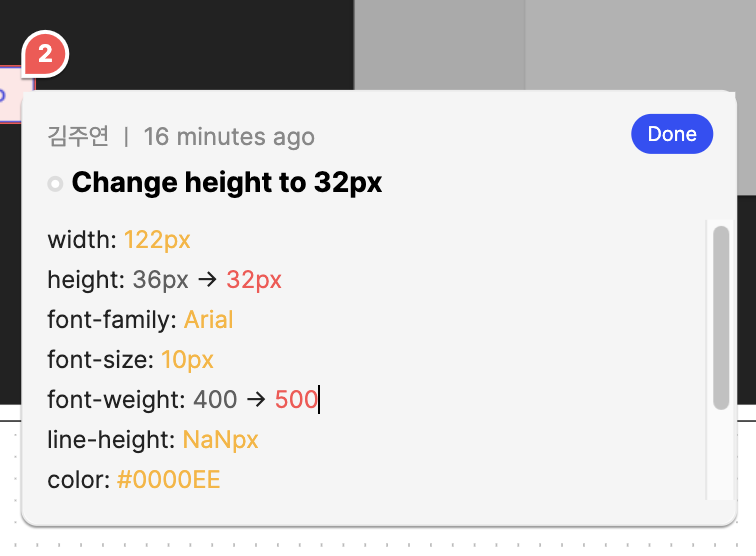Click the scrollbar track below the thumb
The height and width of the screenshot is (556, 756).
pos(721,455)
